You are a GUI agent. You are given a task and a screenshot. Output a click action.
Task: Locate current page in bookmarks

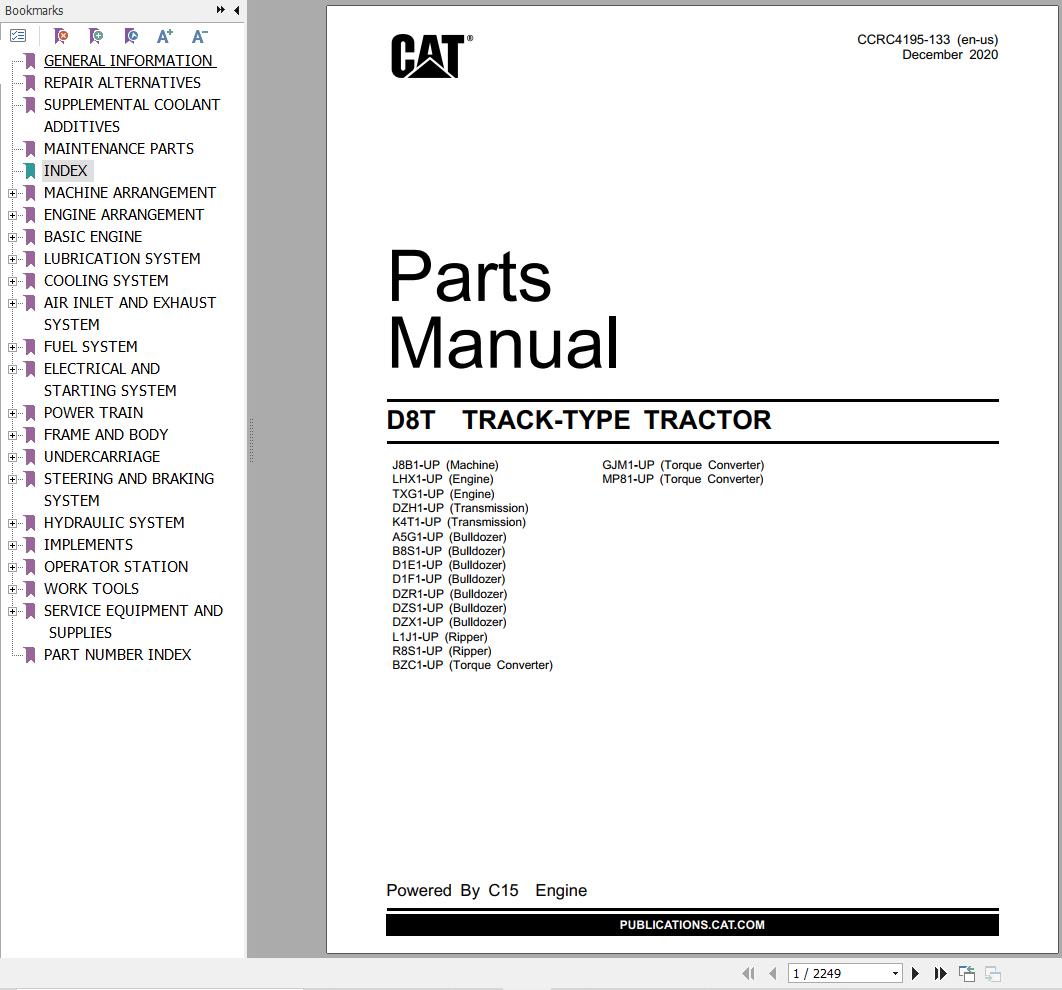coord(130,36)
